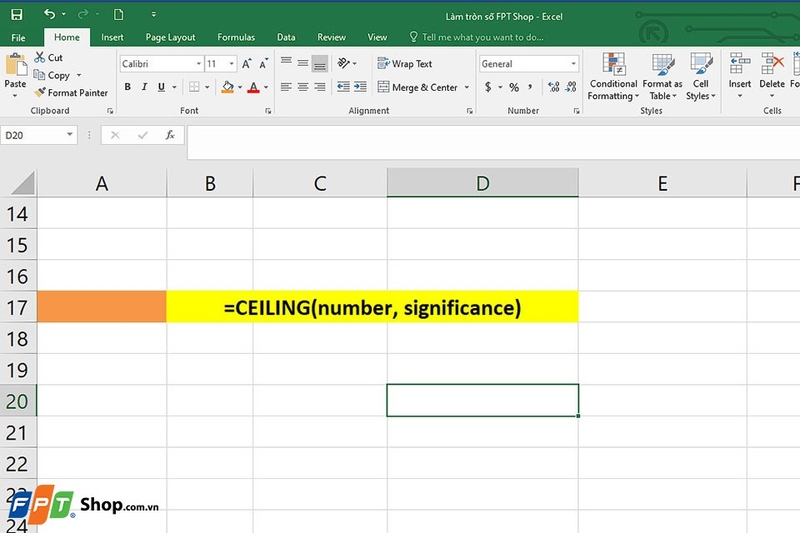Open the View tab
Screen dimensions: 800x533
[377, 37]
